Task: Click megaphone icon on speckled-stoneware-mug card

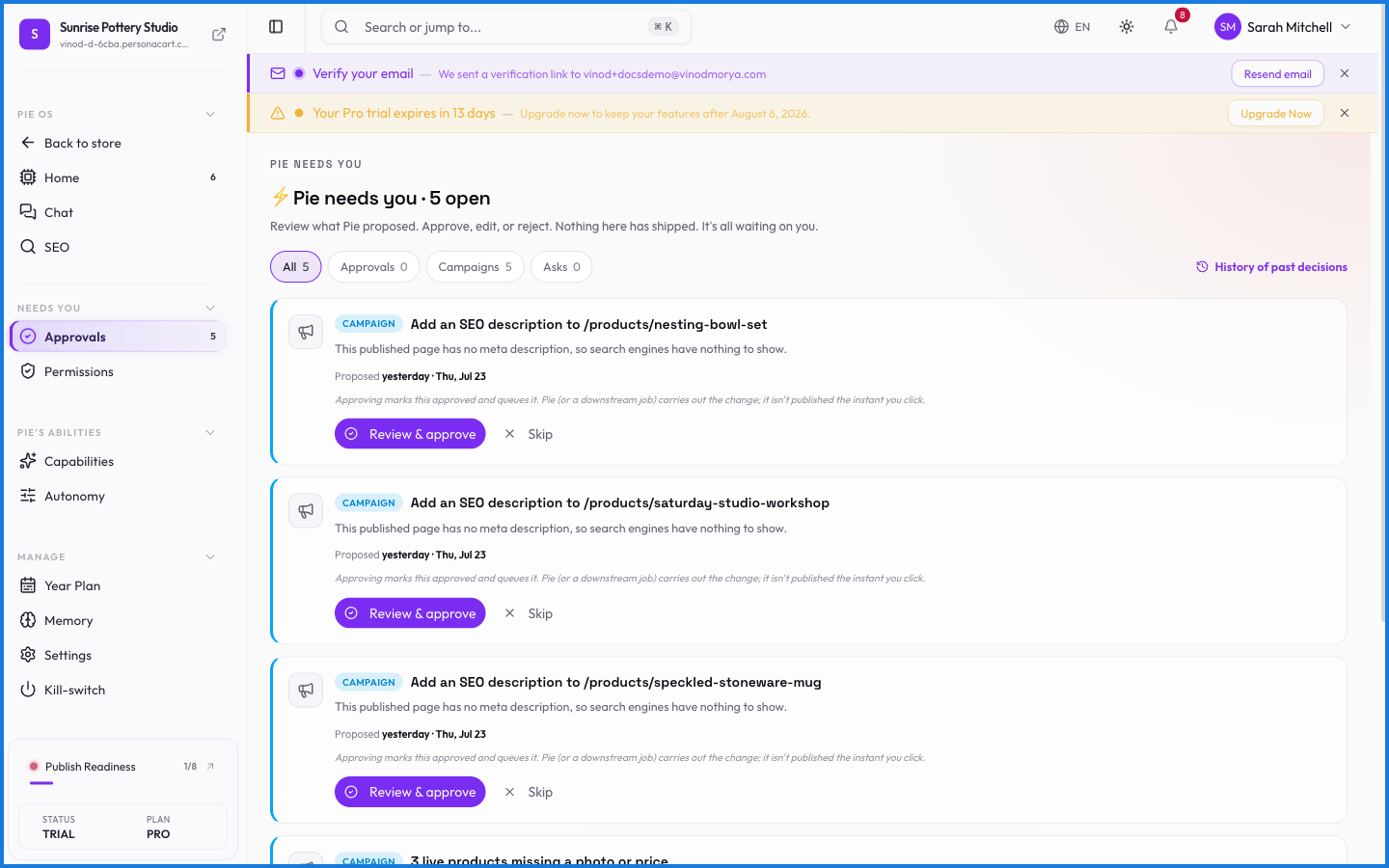Action: 306,691
